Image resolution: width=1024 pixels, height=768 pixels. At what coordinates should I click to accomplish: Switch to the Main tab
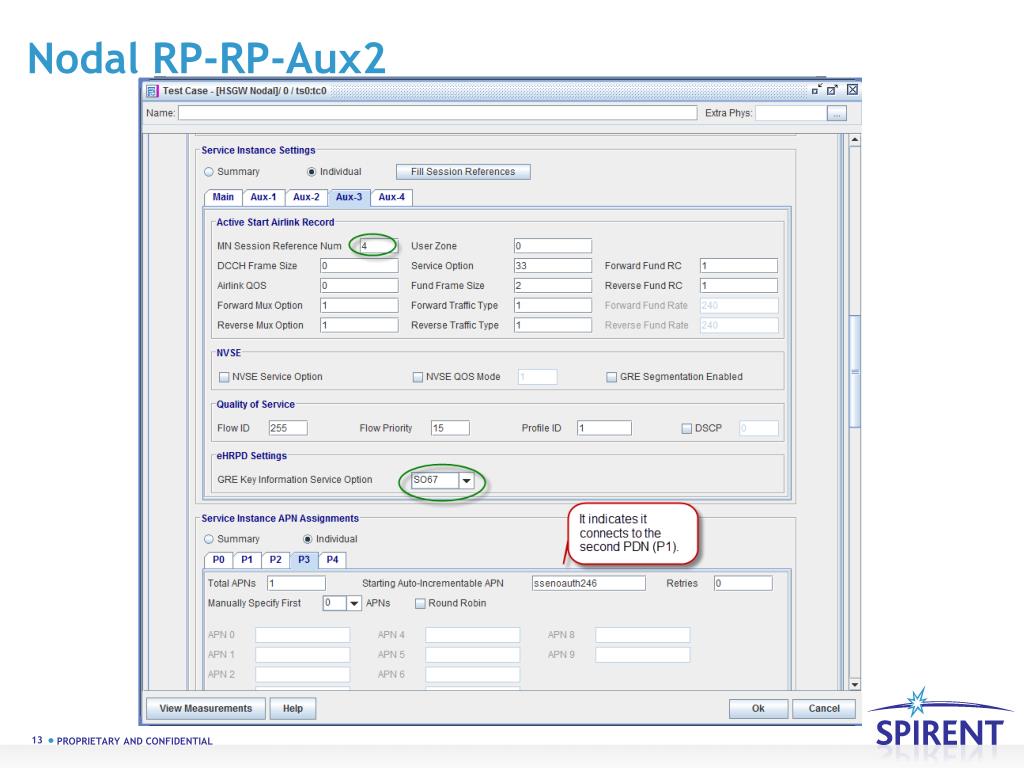tap(223, 197)
